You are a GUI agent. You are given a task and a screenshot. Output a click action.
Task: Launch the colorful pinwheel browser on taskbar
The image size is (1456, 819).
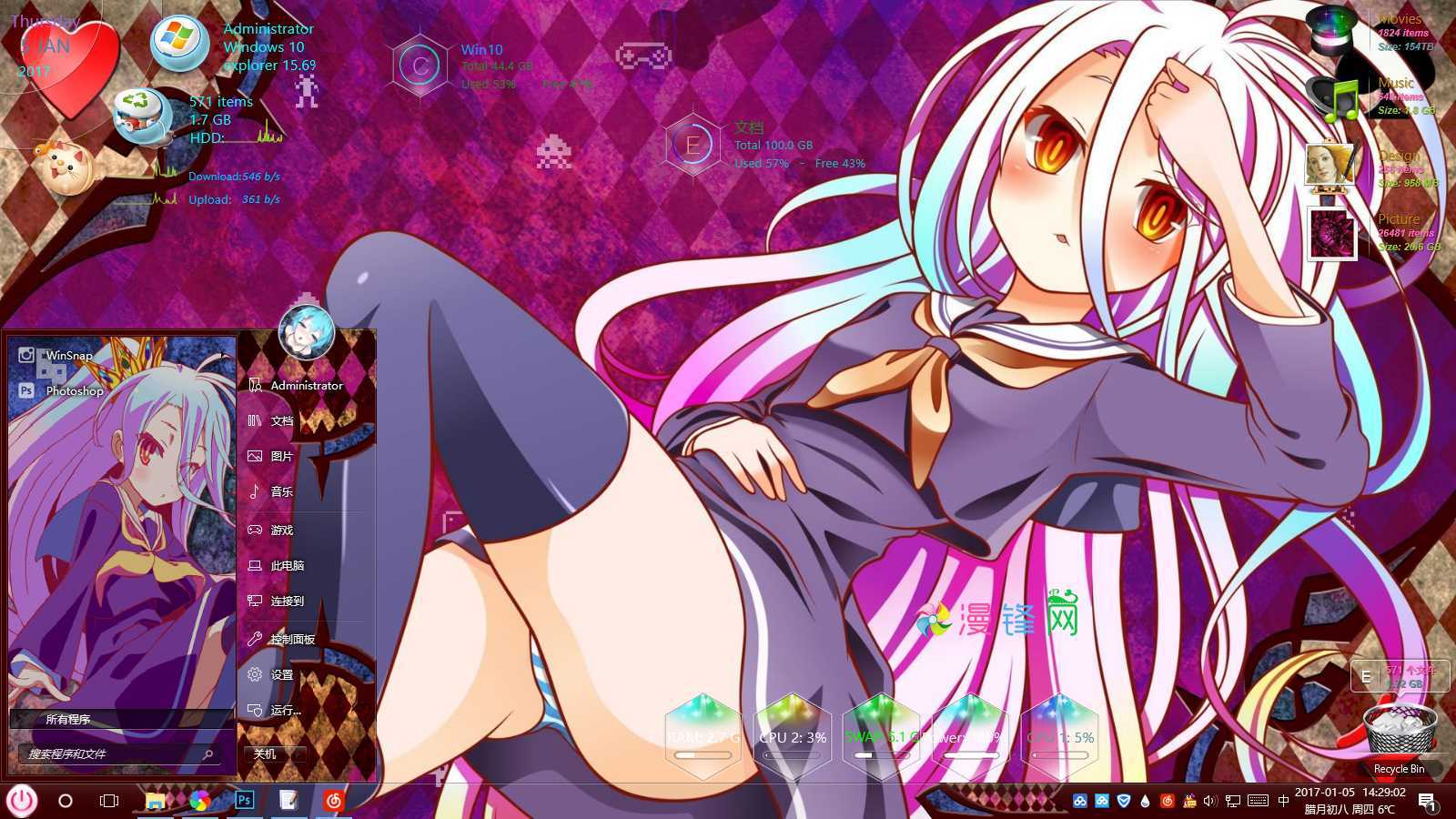point(200,801)
